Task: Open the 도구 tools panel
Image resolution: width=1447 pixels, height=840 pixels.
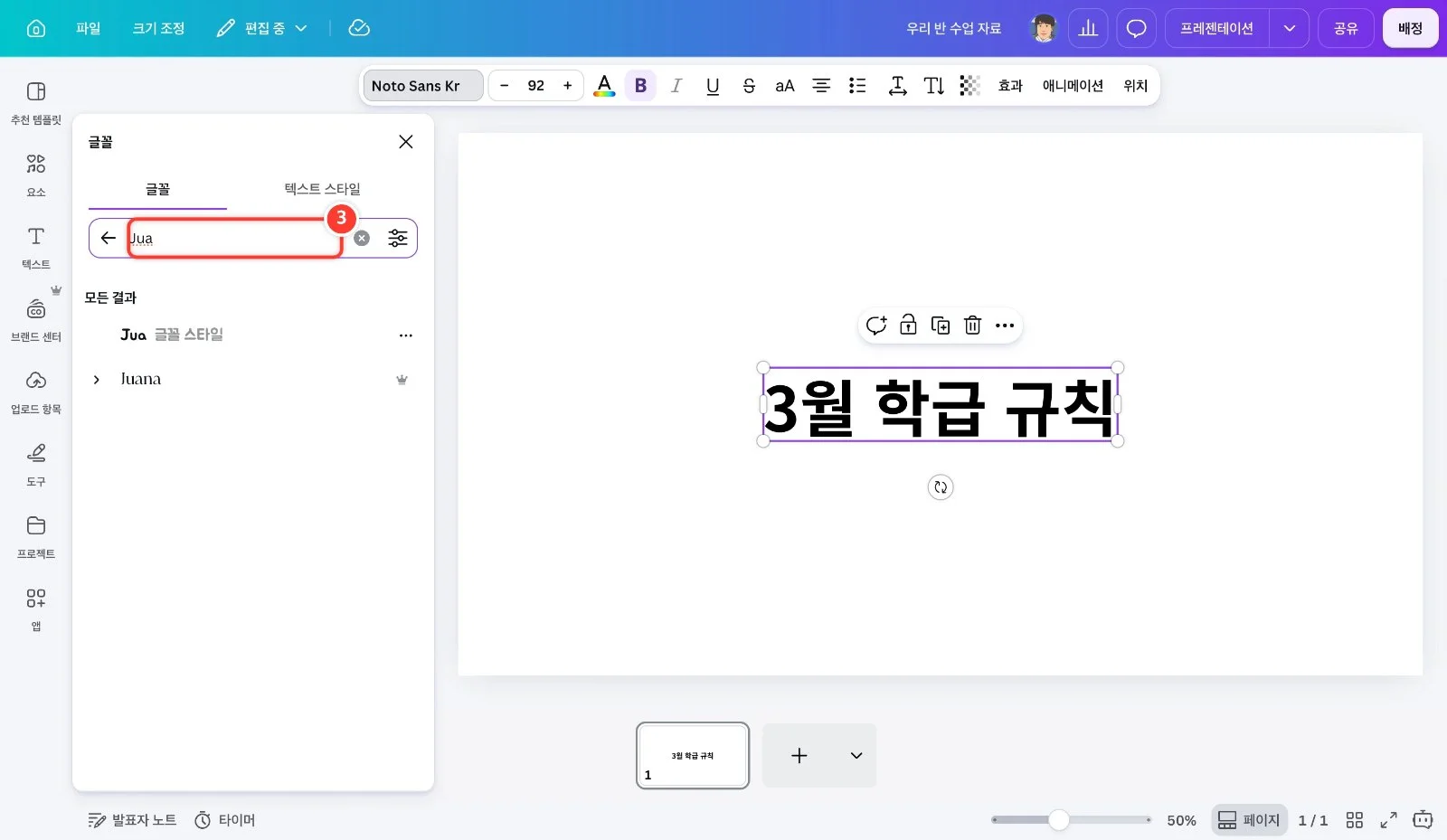Action: point(36,464)
